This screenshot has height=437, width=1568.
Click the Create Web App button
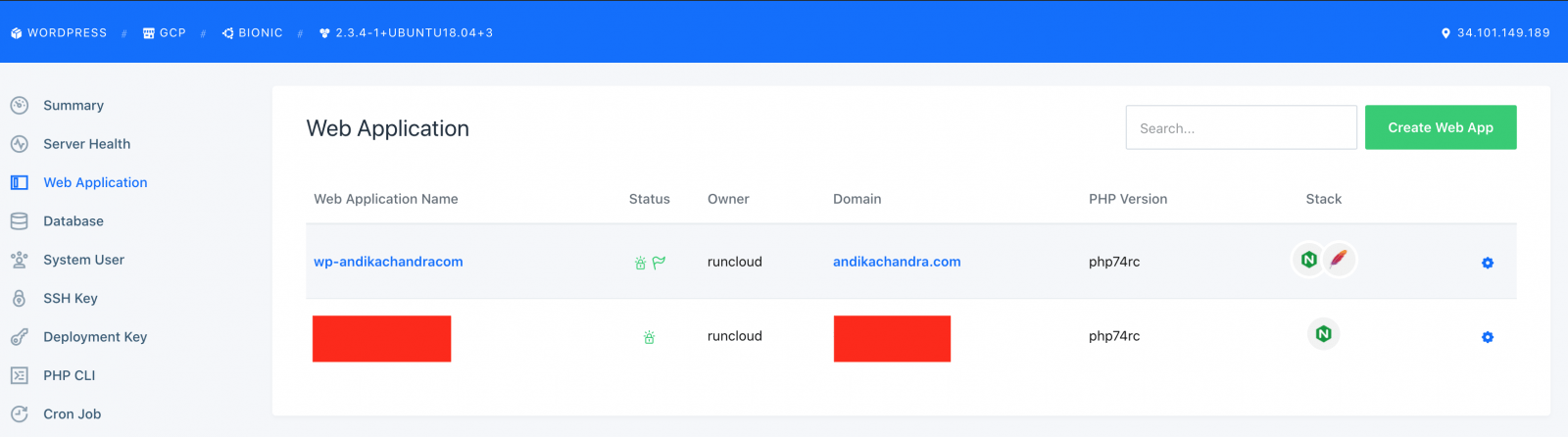pos(1441,127)
